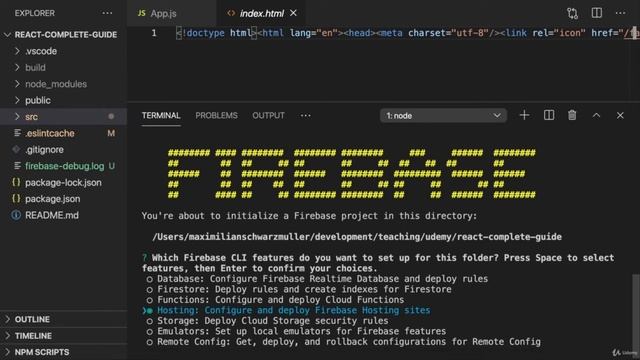Screen dimensions: 640x360
Task: Expand the OUTLINE section
Action: click(x=7, y=319)
